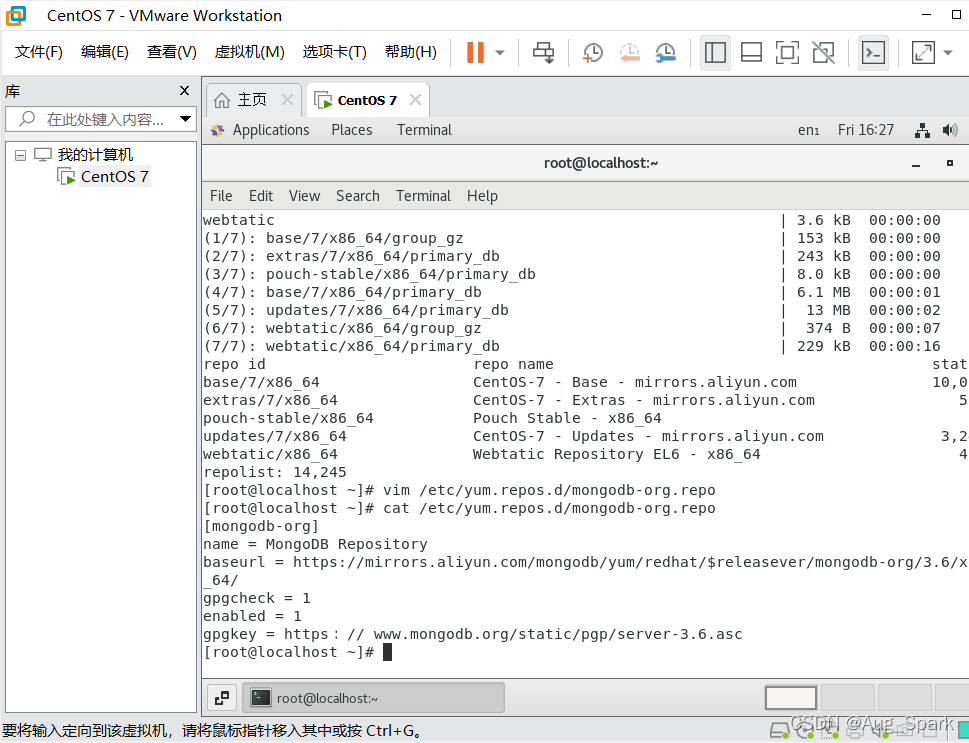Open the 文件(F) menu
Screen dimensions: 969x743
[x=39, y=52]
